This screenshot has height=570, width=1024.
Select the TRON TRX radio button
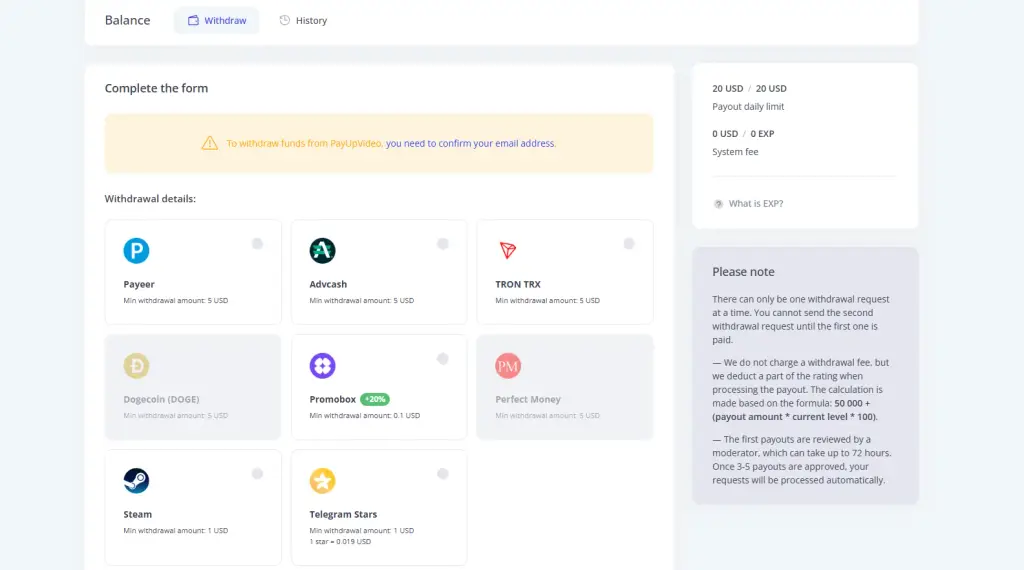pyautogui.click(x=629, y=244)
